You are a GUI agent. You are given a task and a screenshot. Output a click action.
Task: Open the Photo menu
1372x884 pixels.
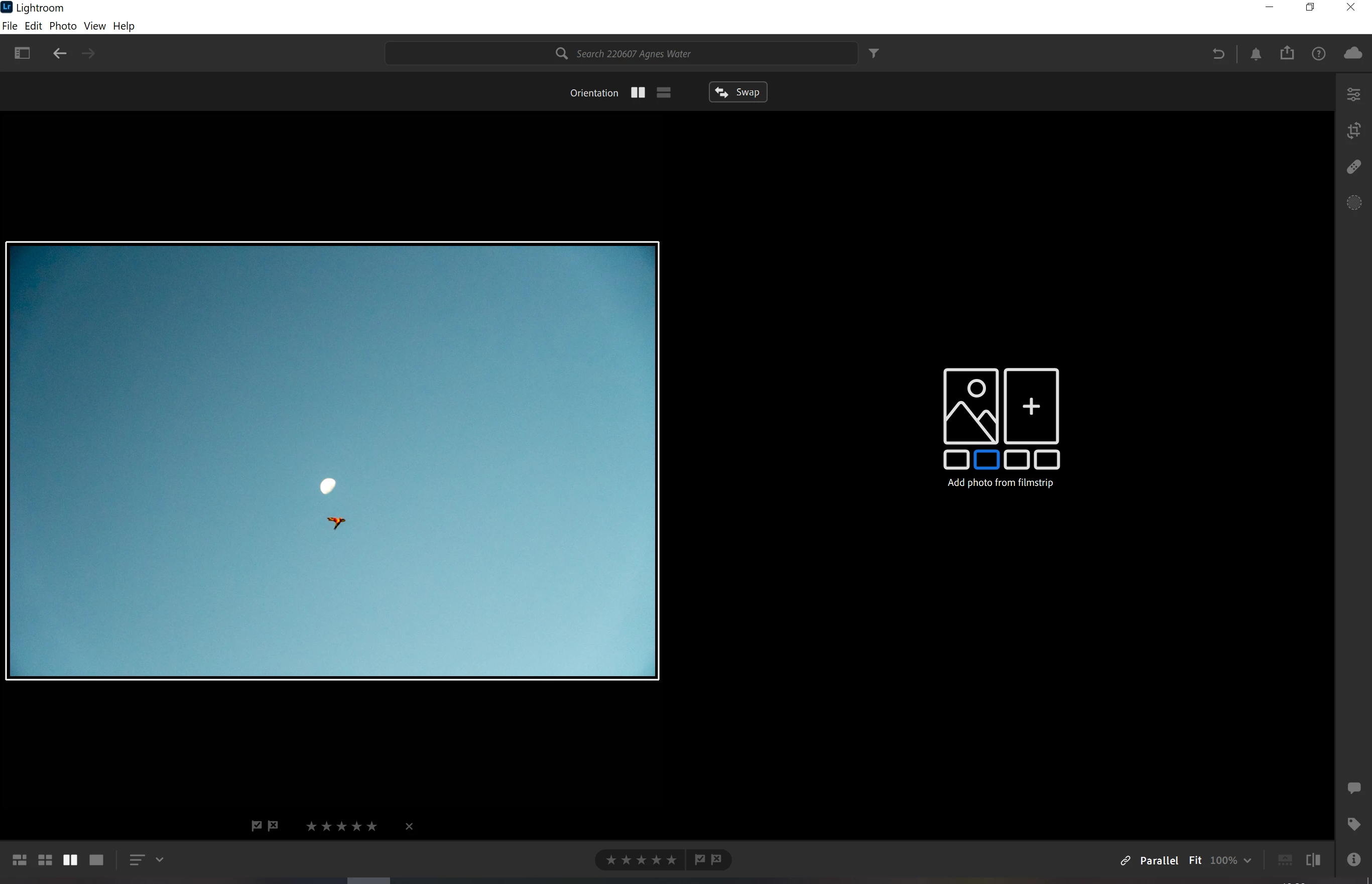(x=63, y=26)
